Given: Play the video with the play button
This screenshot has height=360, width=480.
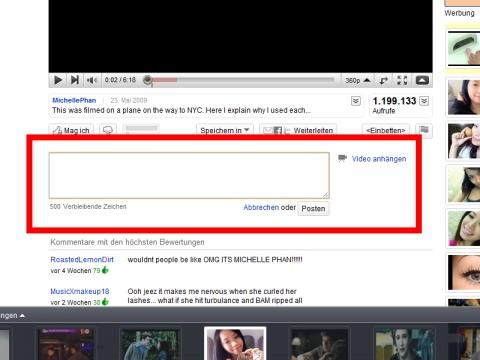Looking at the screenshot, I should (x=58, y=80).
